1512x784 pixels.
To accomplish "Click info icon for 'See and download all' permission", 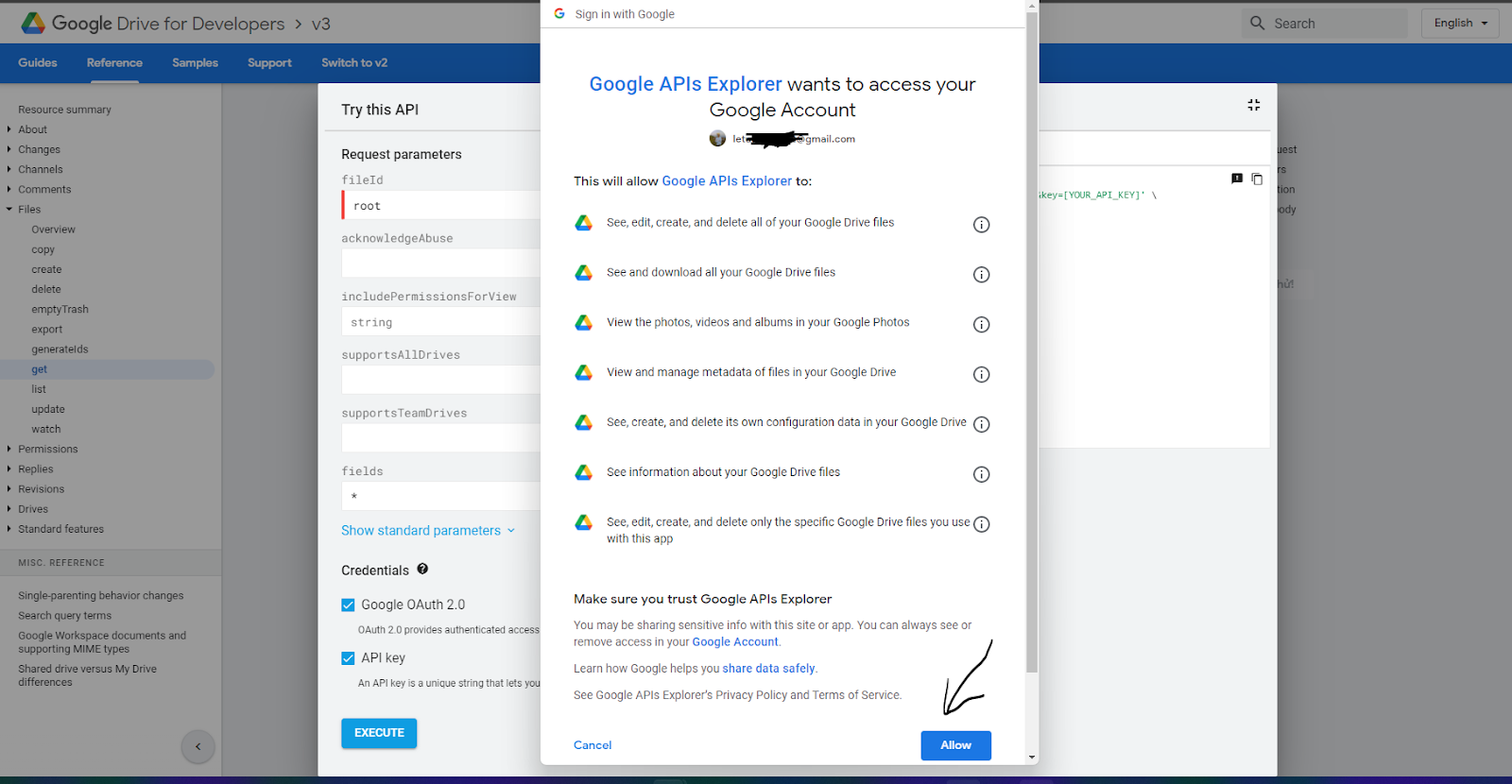I will click(982, 275).
